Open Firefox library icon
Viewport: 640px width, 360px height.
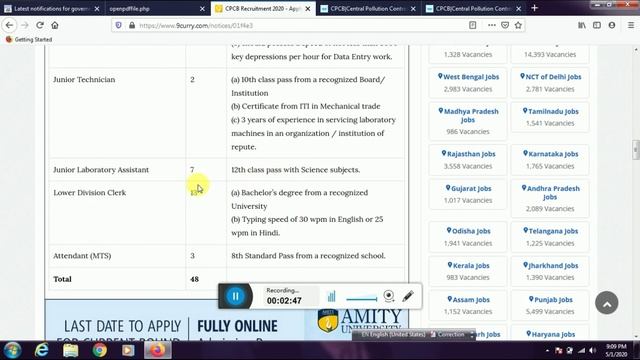pos(582,25)
